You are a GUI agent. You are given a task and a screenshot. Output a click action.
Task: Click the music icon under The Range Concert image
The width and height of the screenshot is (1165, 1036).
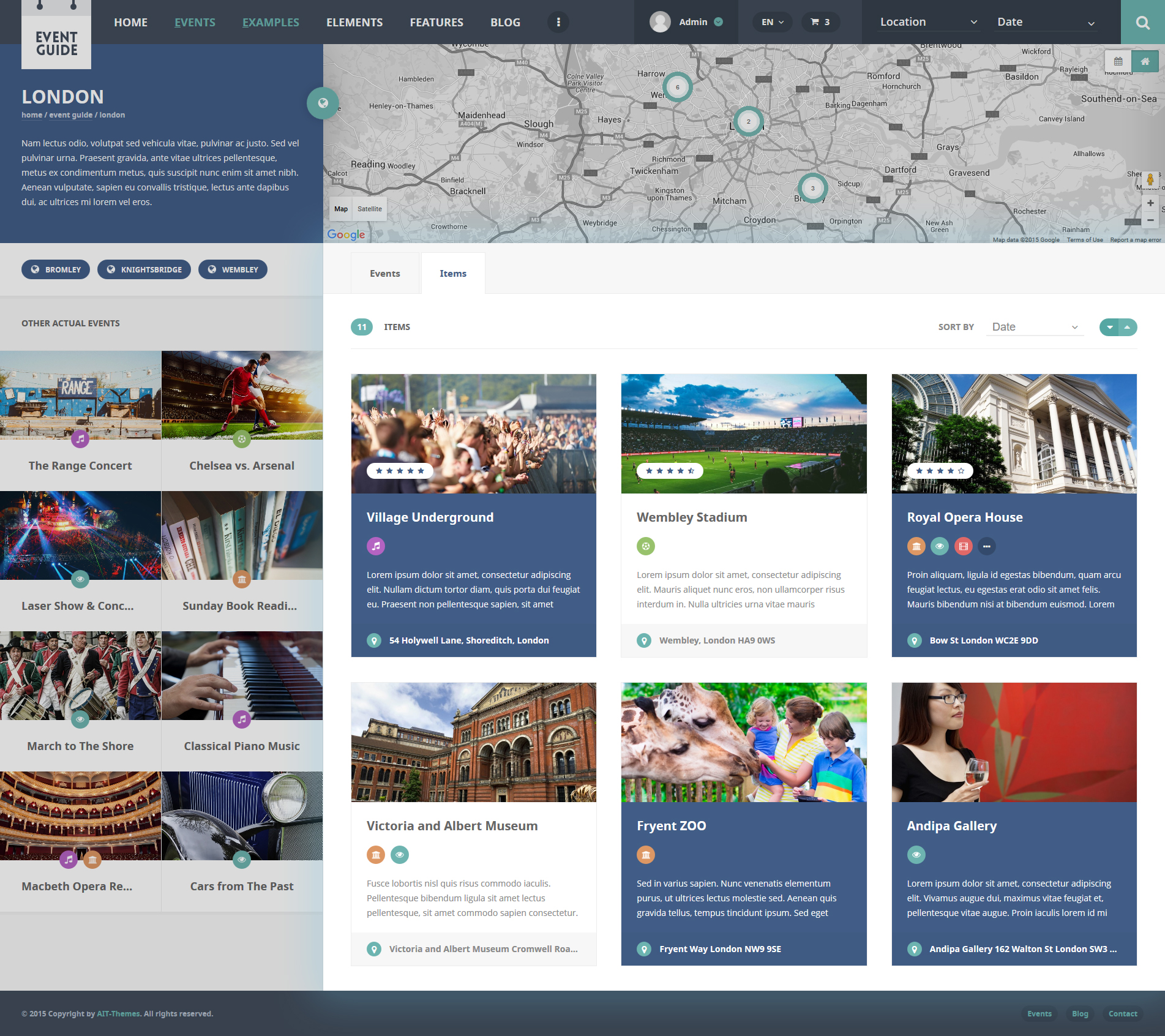[x=80, y=438]
